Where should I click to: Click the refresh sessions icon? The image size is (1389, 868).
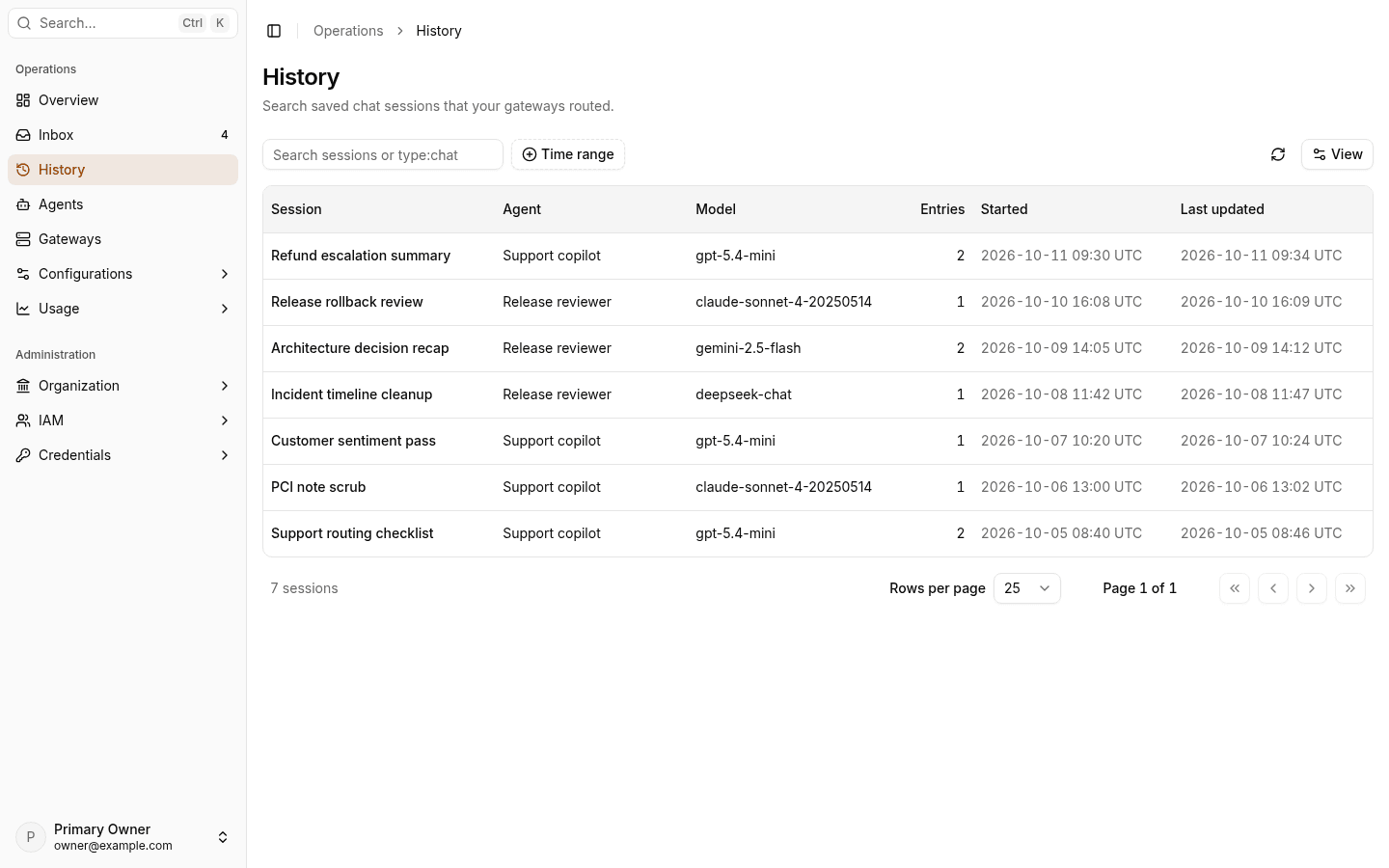[1278, 154]
